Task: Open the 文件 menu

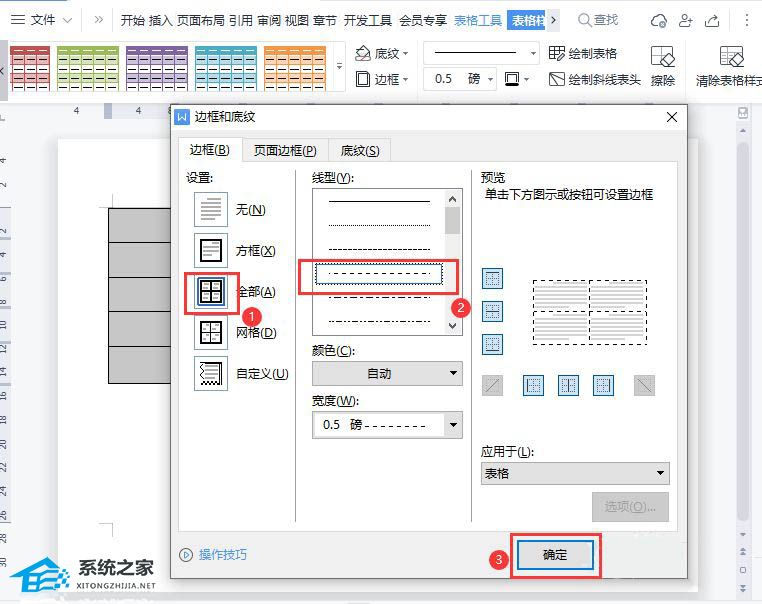Action: point(41,20)
